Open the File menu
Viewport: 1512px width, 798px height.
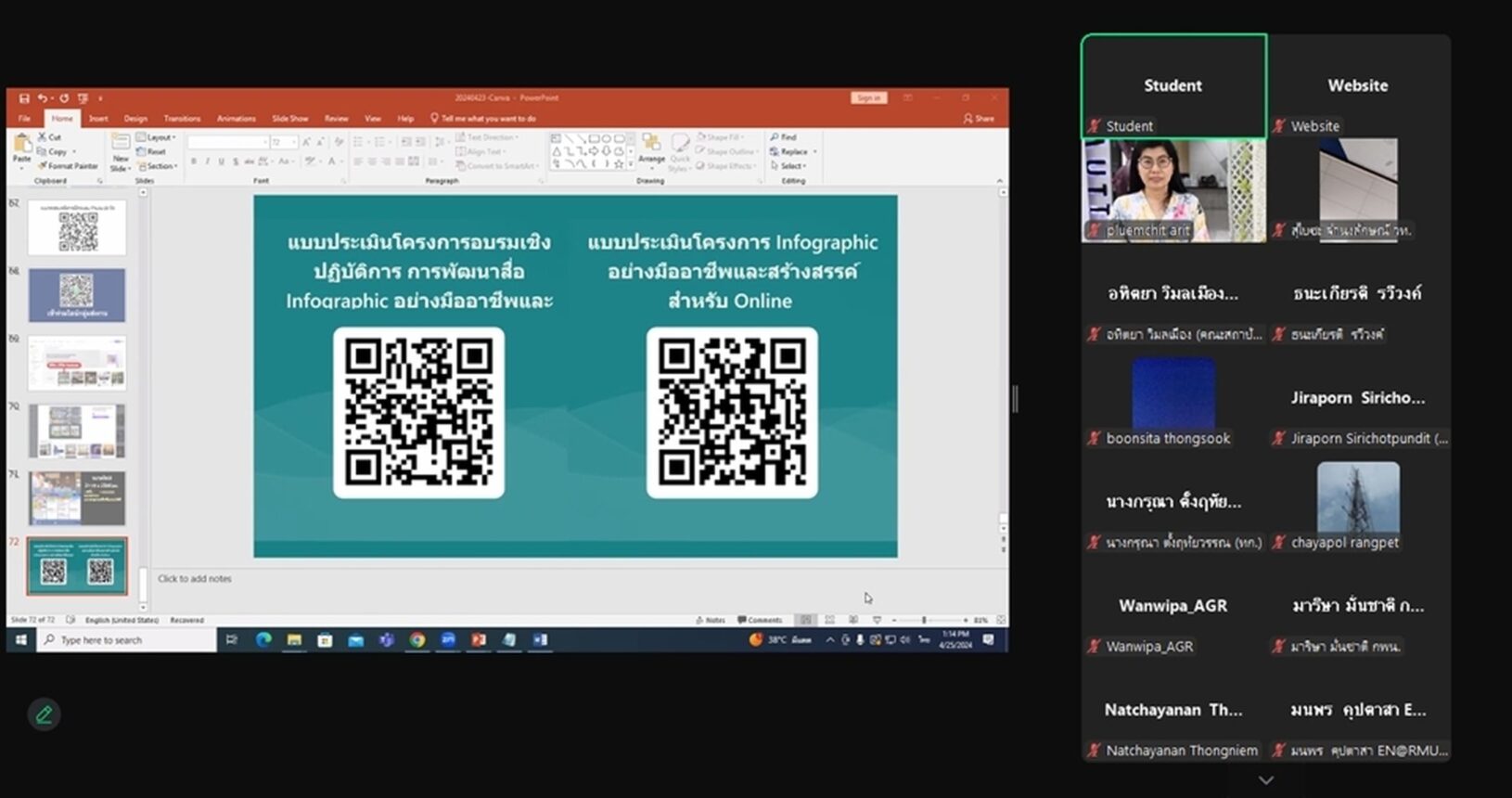(24, 119)
